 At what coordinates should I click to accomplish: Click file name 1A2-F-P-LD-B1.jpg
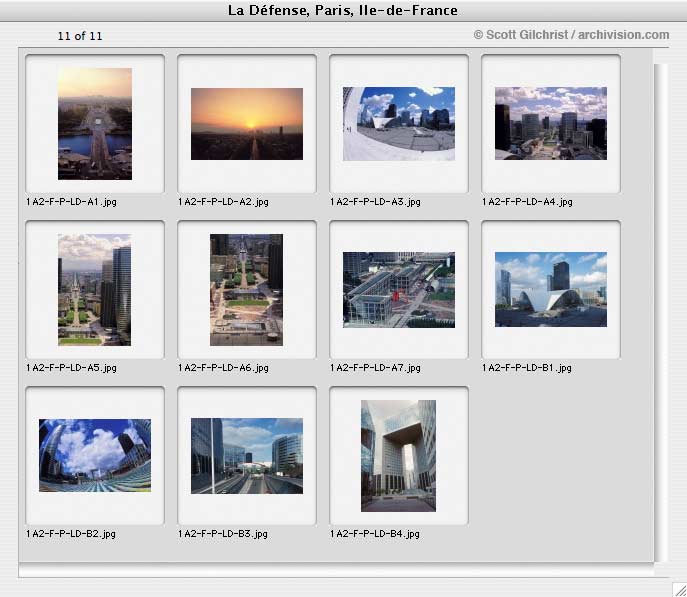[x=527, y=368]
